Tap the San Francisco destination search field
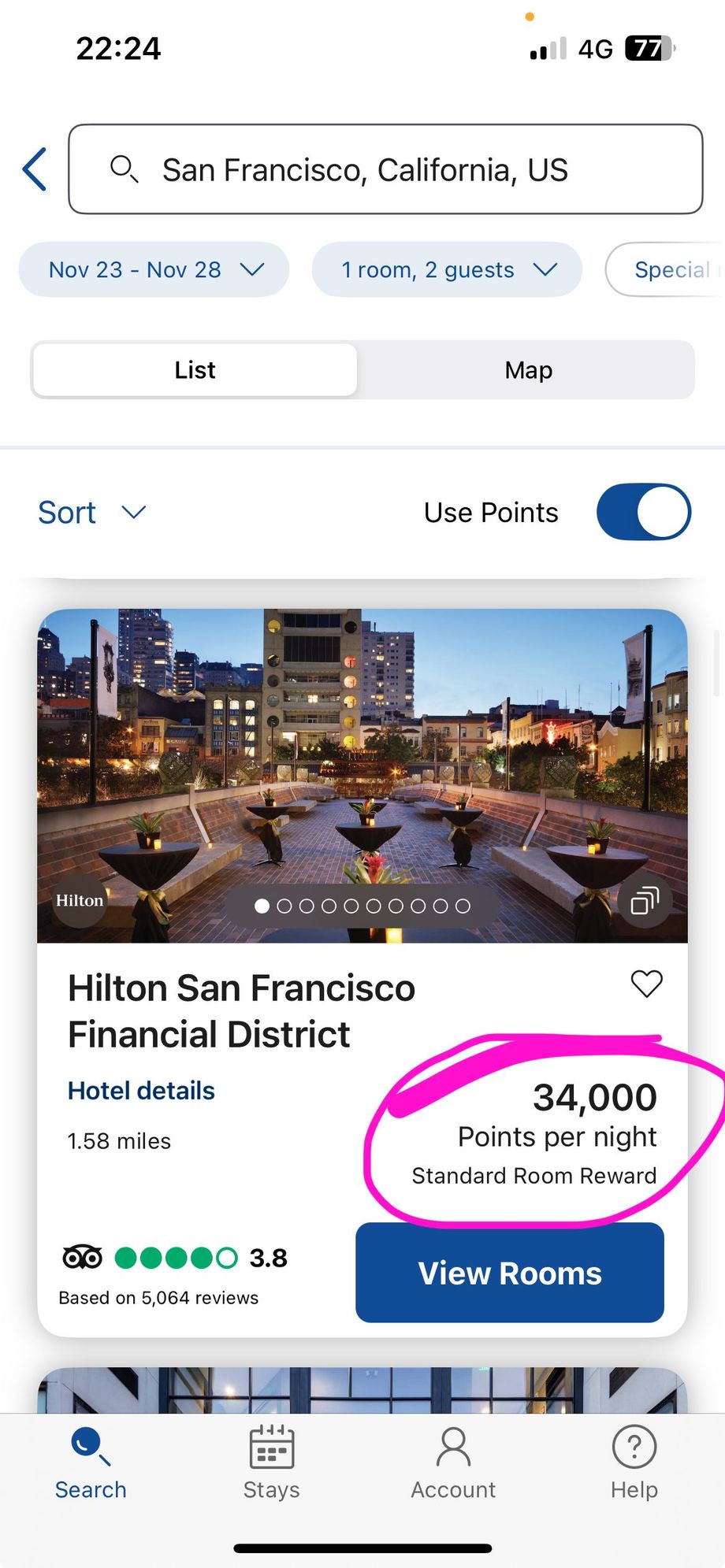The height and width of the screenshot is (1568, 725). pyautogui.click(x=386, y=169)
